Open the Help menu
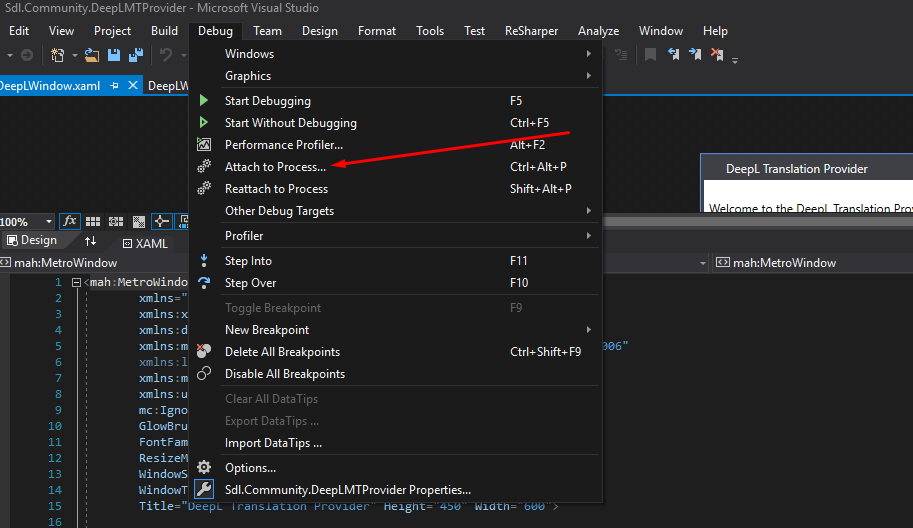The width and height of the screenshot is (913, 528). (x=715, y=31)
